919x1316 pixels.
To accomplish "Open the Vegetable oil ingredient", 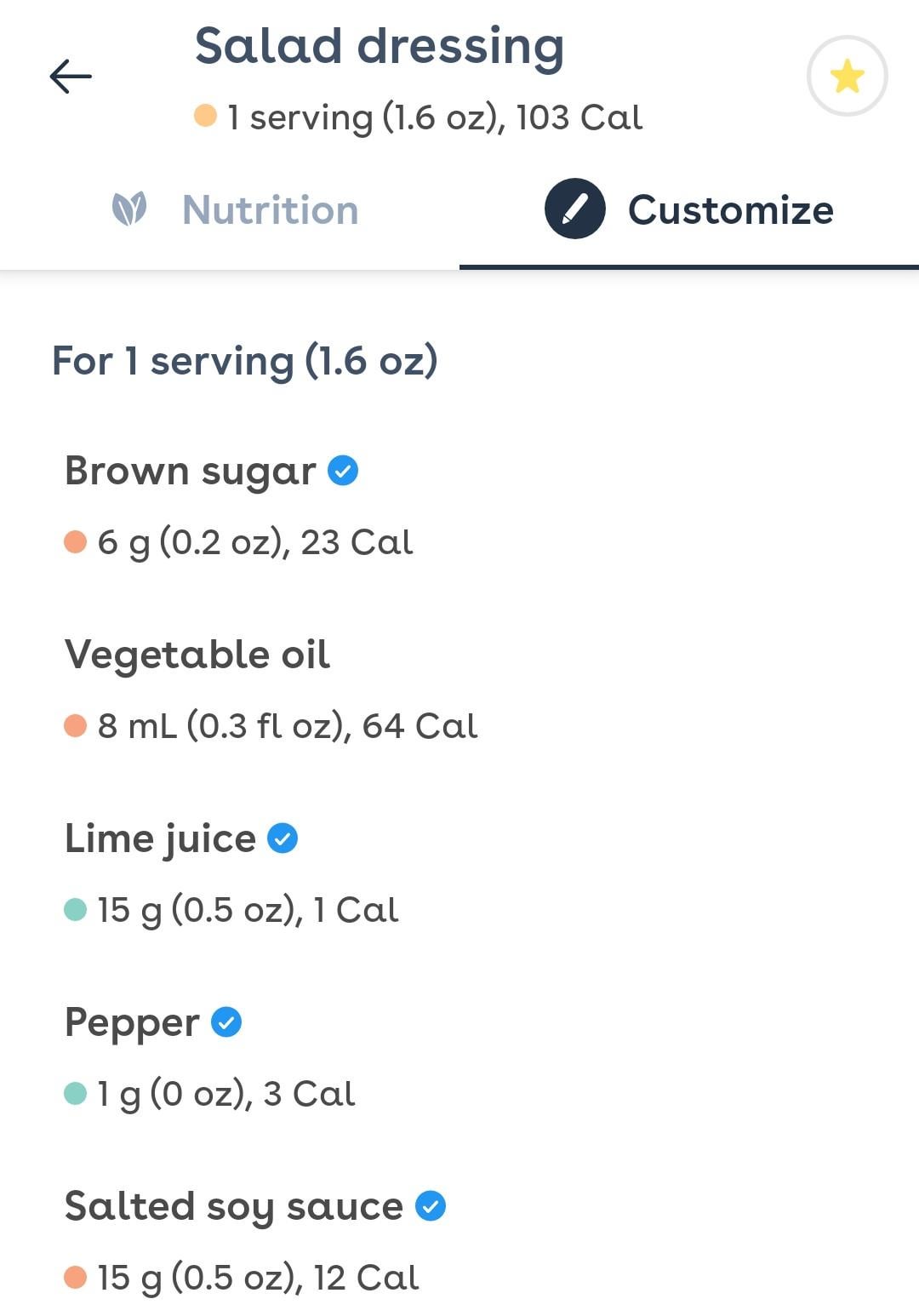I will pos(197,655).
